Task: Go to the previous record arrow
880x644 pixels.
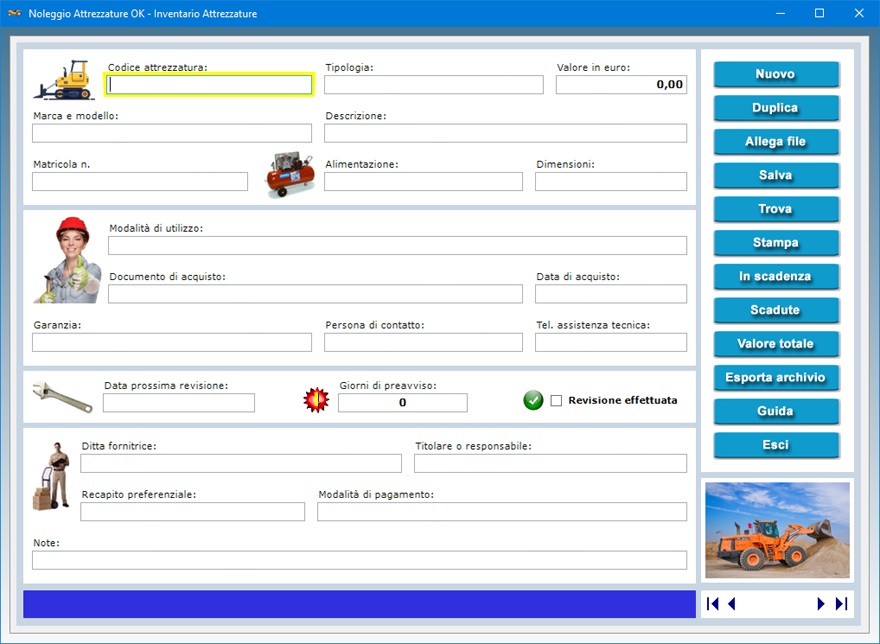Action: coord(731,604)
